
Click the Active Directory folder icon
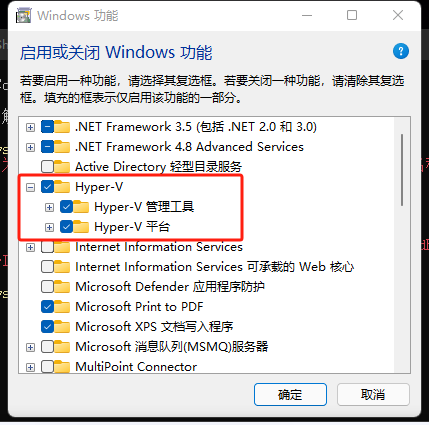coord(62,167)
